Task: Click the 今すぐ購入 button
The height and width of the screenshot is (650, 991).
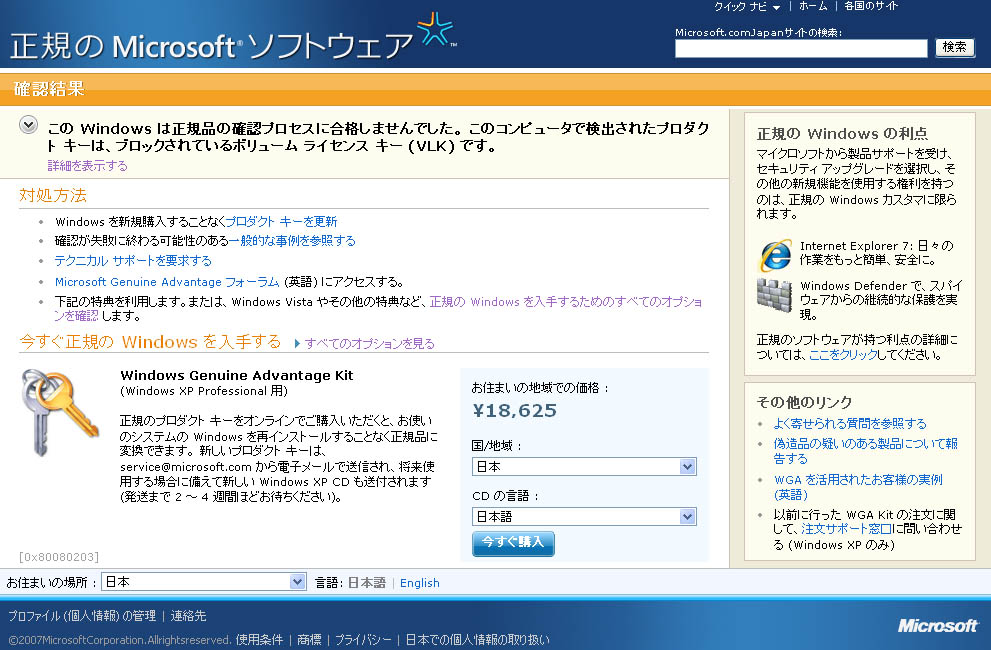Action: (513, 543)
